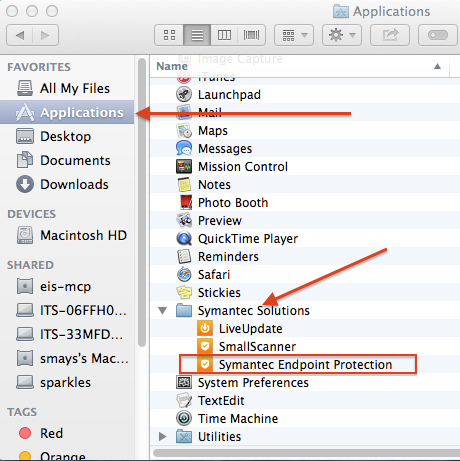460x461 pixels.
Task: Select the Safari compass icon
Action: click(184, 274)
